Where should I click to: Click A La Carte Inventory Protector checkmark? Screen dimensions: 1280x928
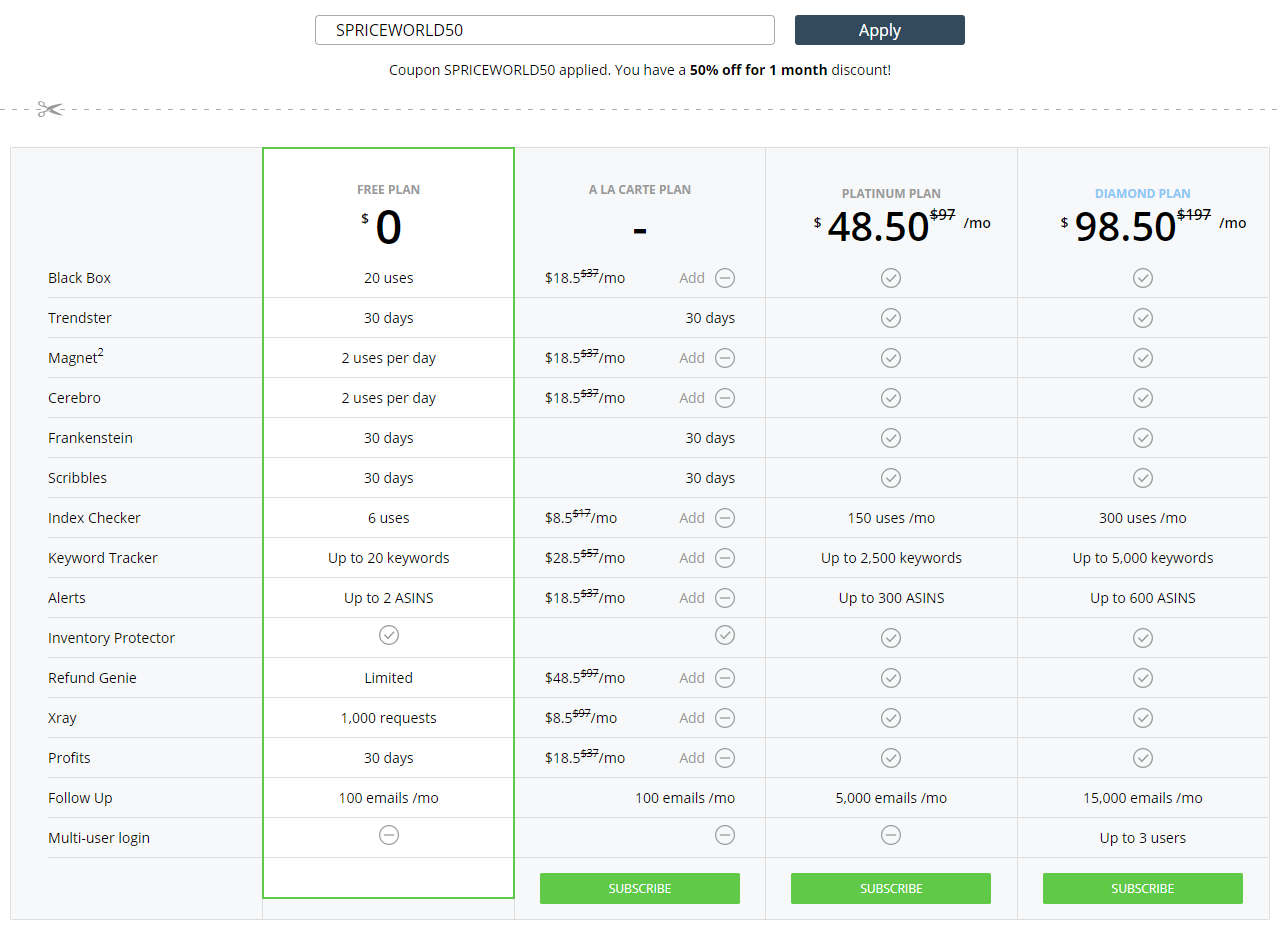(725, 635)
